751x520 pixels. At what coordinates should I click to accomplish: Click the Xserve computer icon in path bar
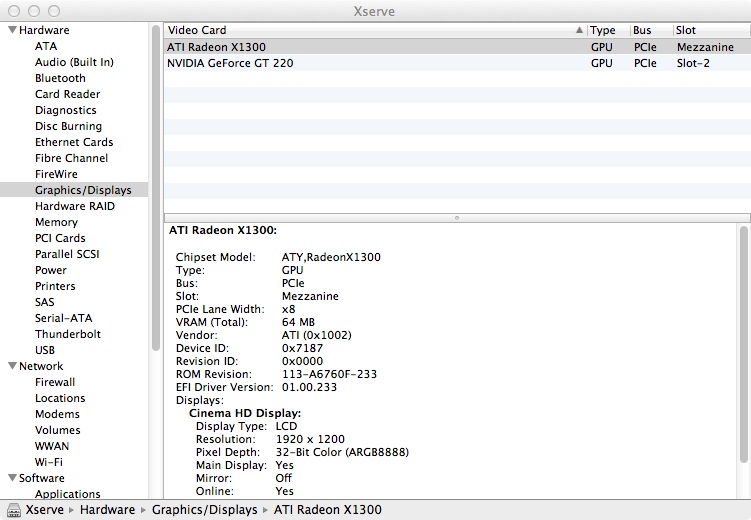(x=14, y=510)
